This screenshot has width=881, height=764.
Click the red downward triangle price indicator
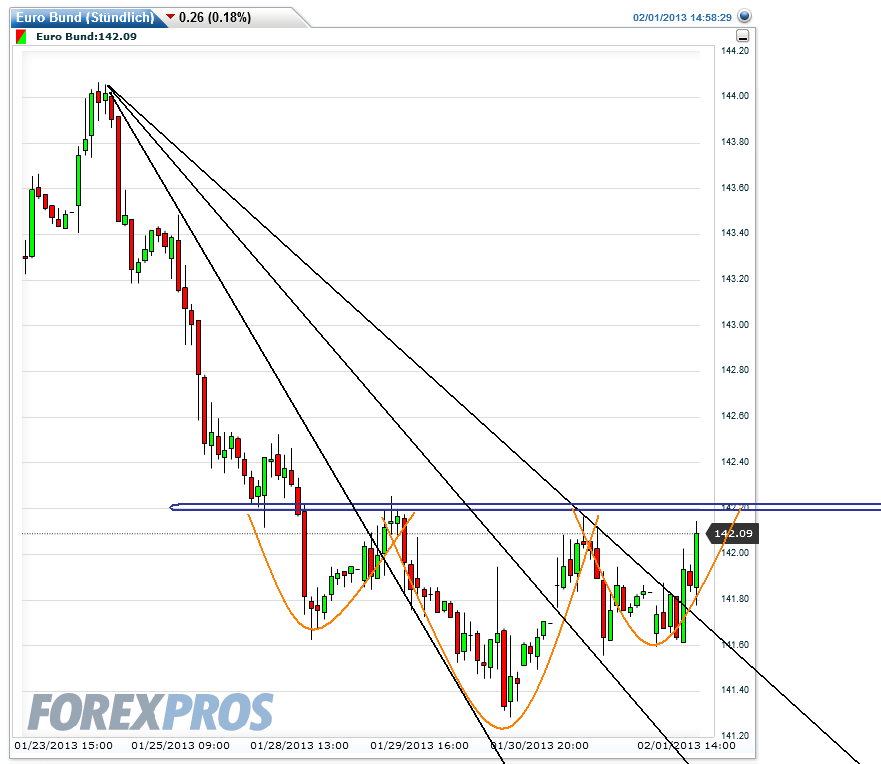[168, 16]
